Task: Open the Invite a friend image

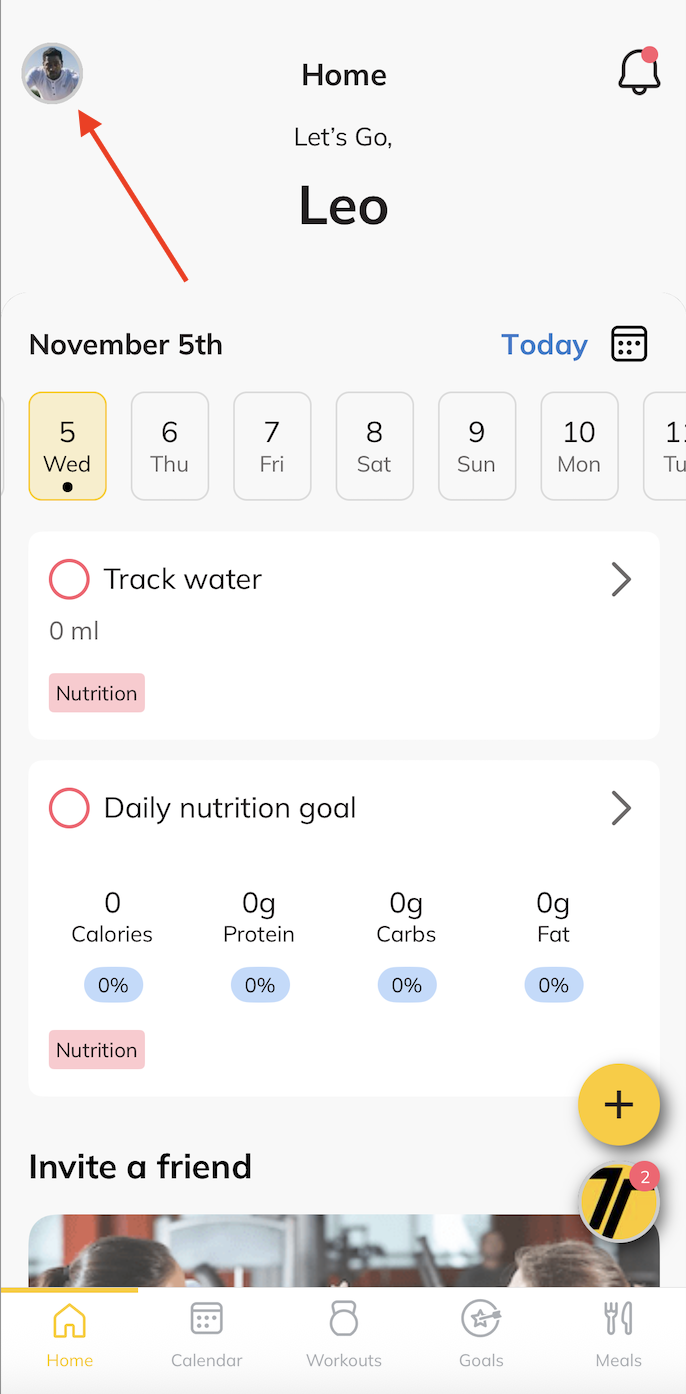Action: coord(300,1250)
